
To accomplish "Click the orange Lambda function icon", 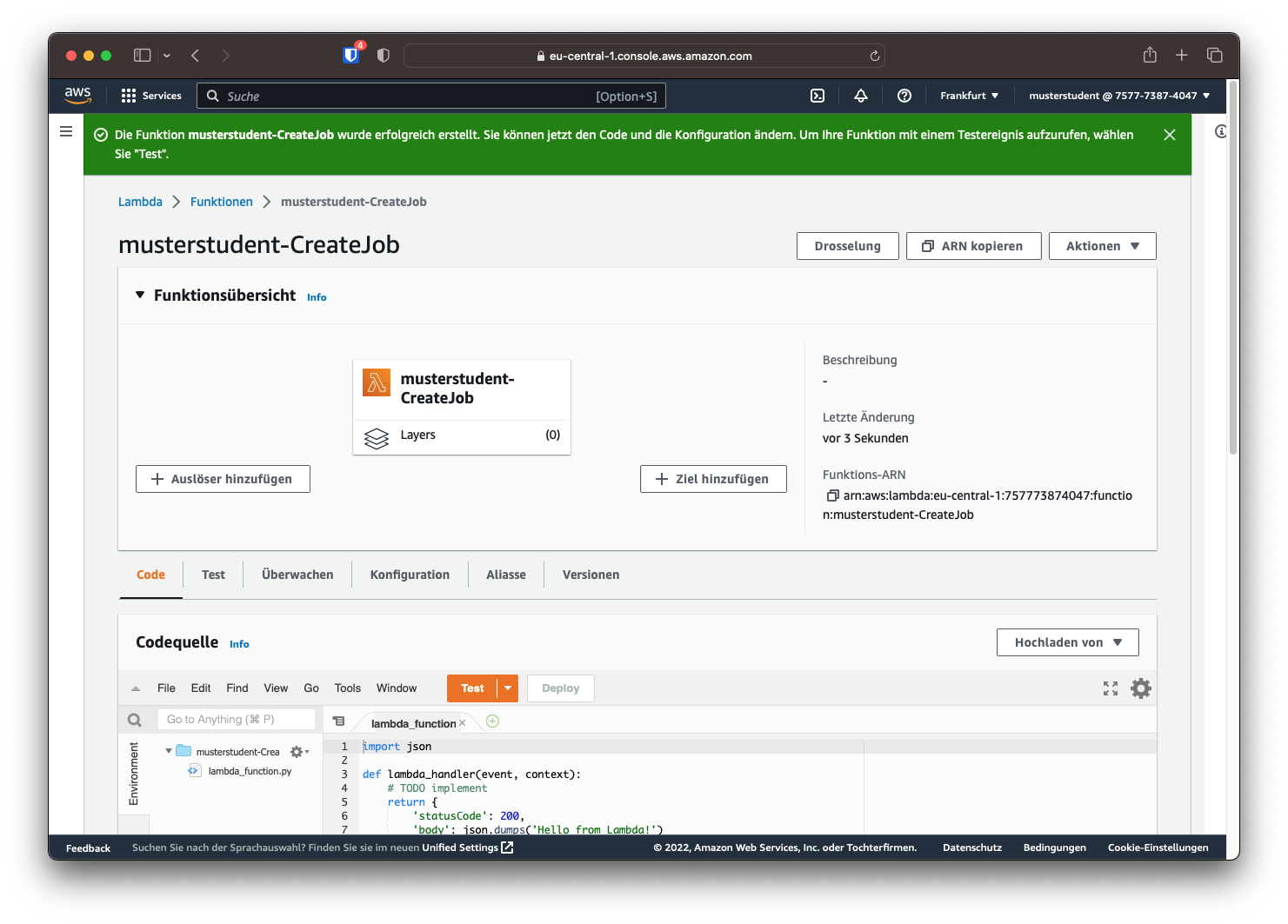I will click(377, 382).
